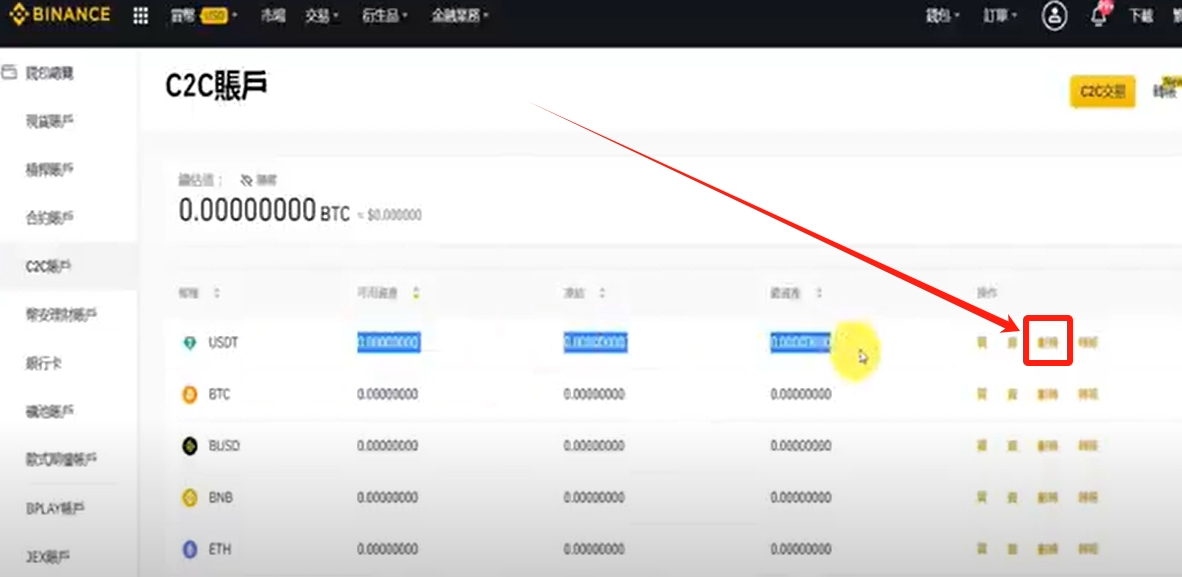The width and height of the screenshot is (1182, 577).
Task: Click Sell (賣) in the BTC row
Action: pyautogui.click(x=1012, y=394)
